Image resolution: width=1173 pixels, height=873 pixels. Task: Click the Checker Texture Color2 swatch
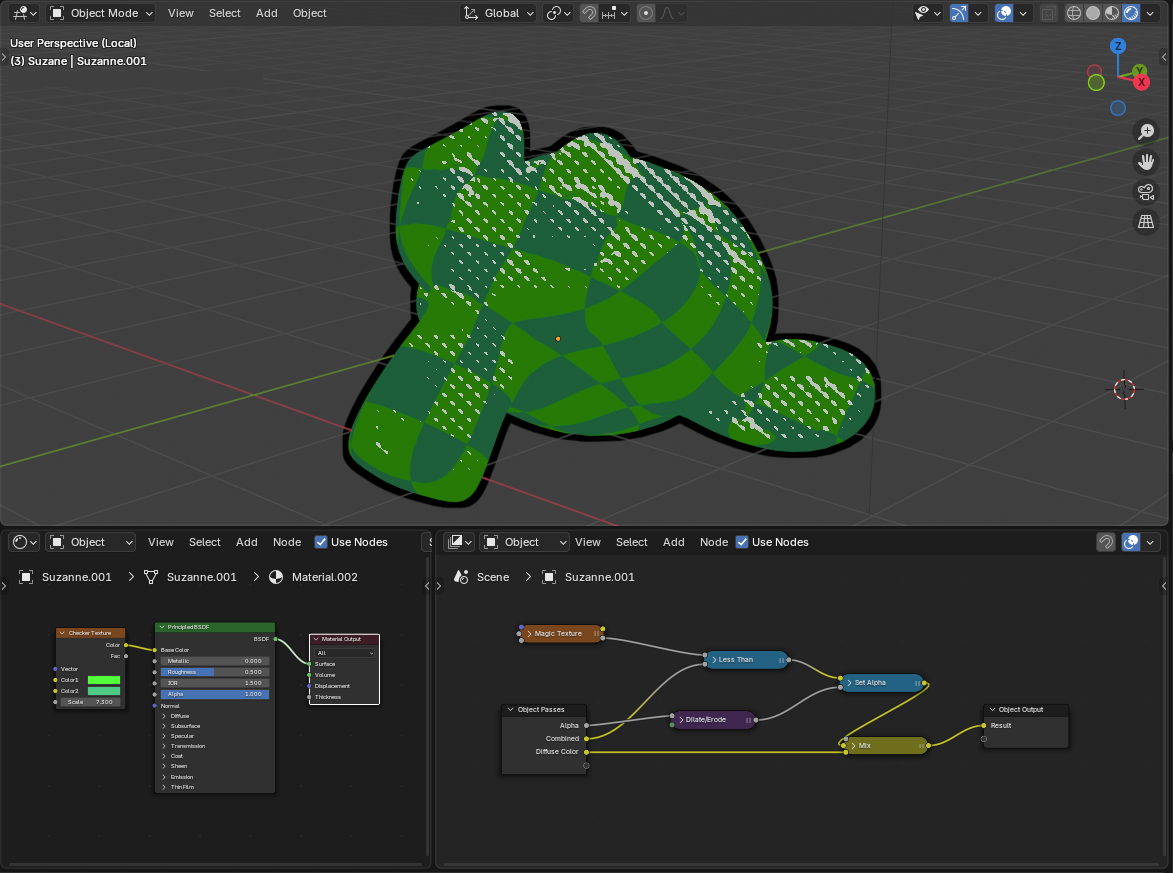point(104,691)
